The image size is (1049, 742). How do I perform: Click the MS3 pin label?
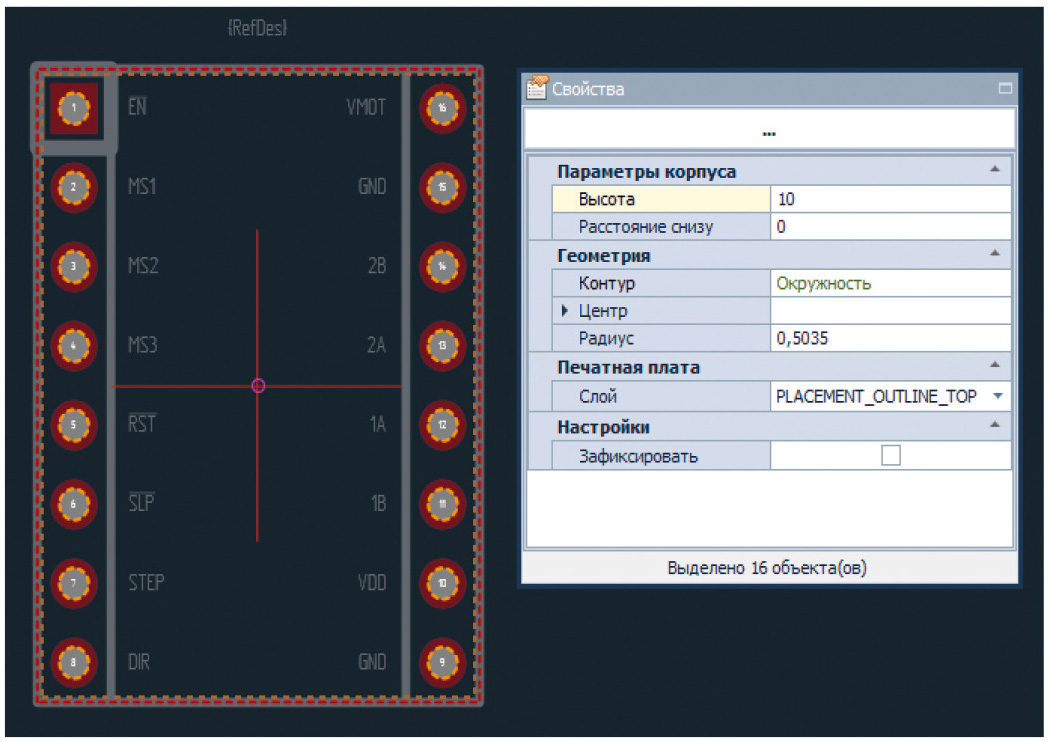(x=142, y=345)
